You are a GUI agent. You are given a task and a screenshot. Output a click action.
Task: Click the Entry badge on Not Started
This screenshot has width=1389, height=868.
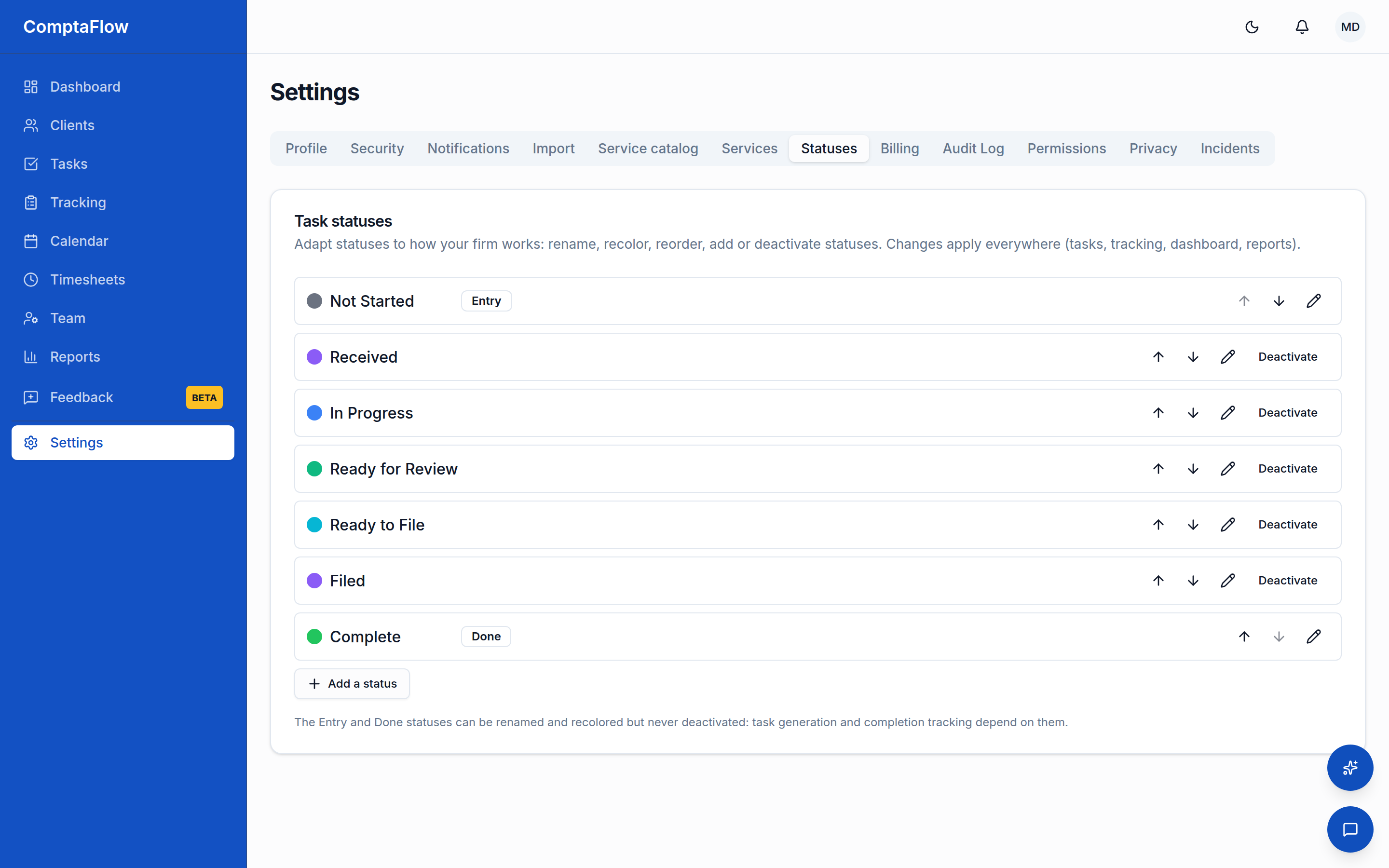pos(486,301)
